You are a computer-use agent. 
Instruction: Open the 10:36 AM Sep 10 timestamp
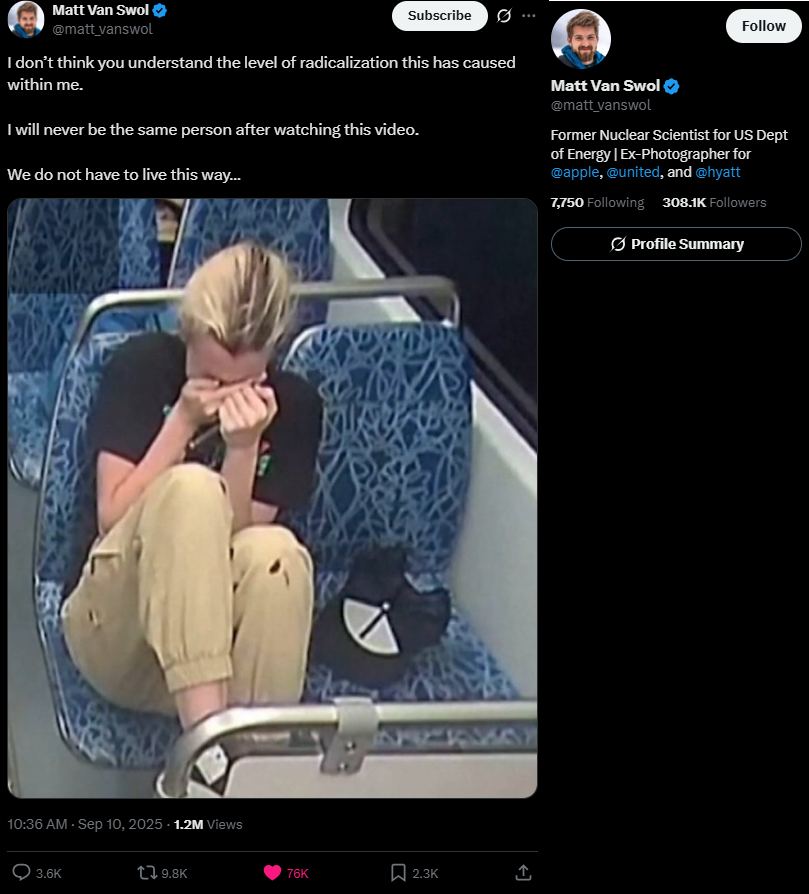(x=85, y=824)
